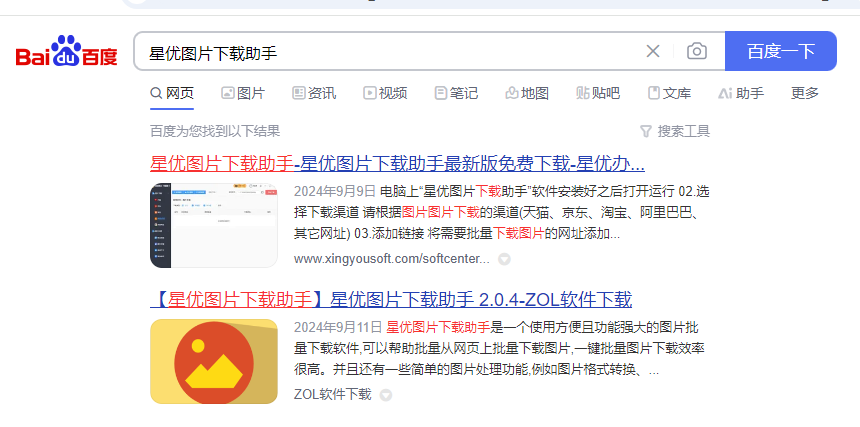Open the 笔记 tab

pyautogui.click(x=456, y=93)
